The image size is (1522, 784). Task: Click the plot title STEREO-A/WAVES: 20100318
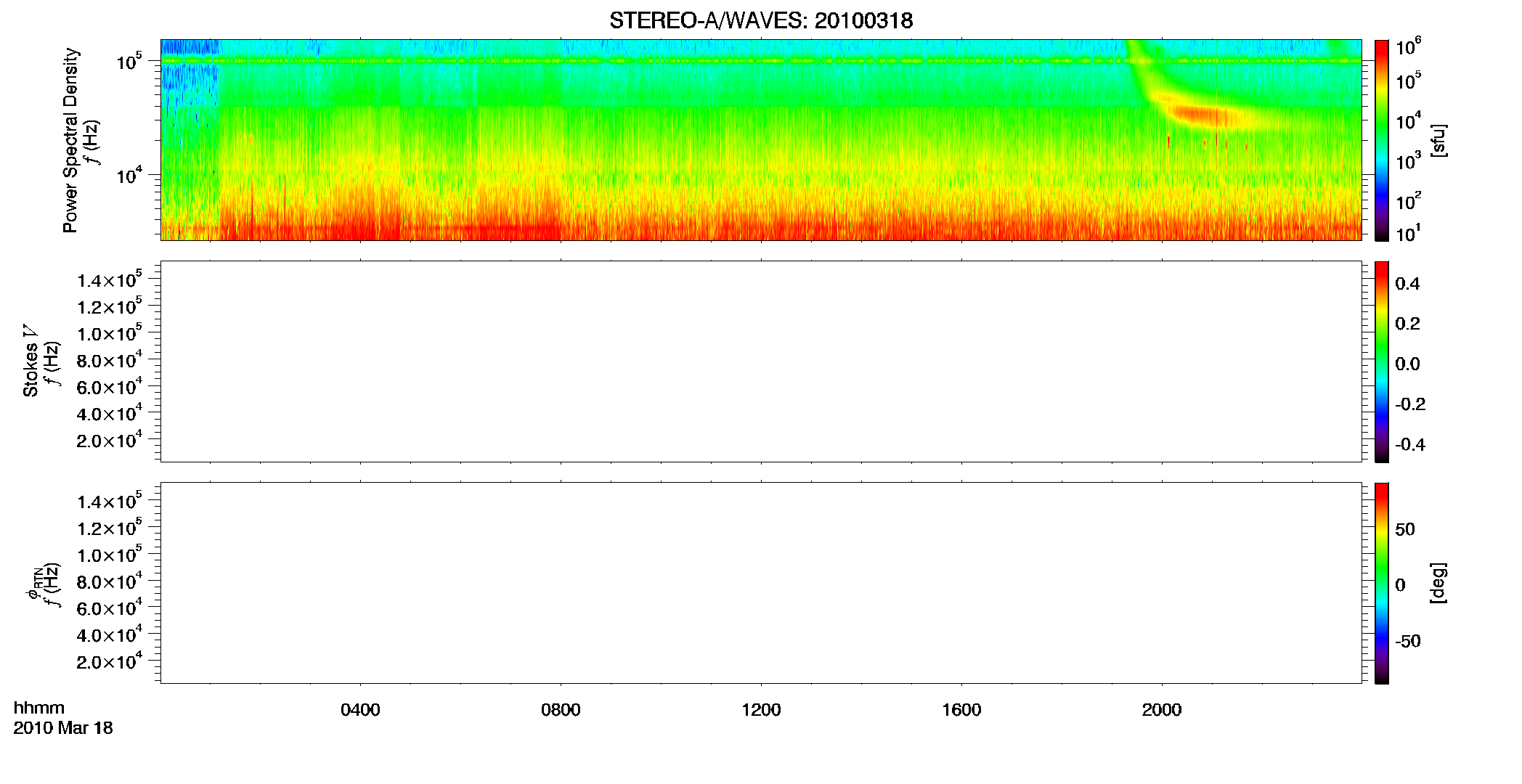point(761,21)
